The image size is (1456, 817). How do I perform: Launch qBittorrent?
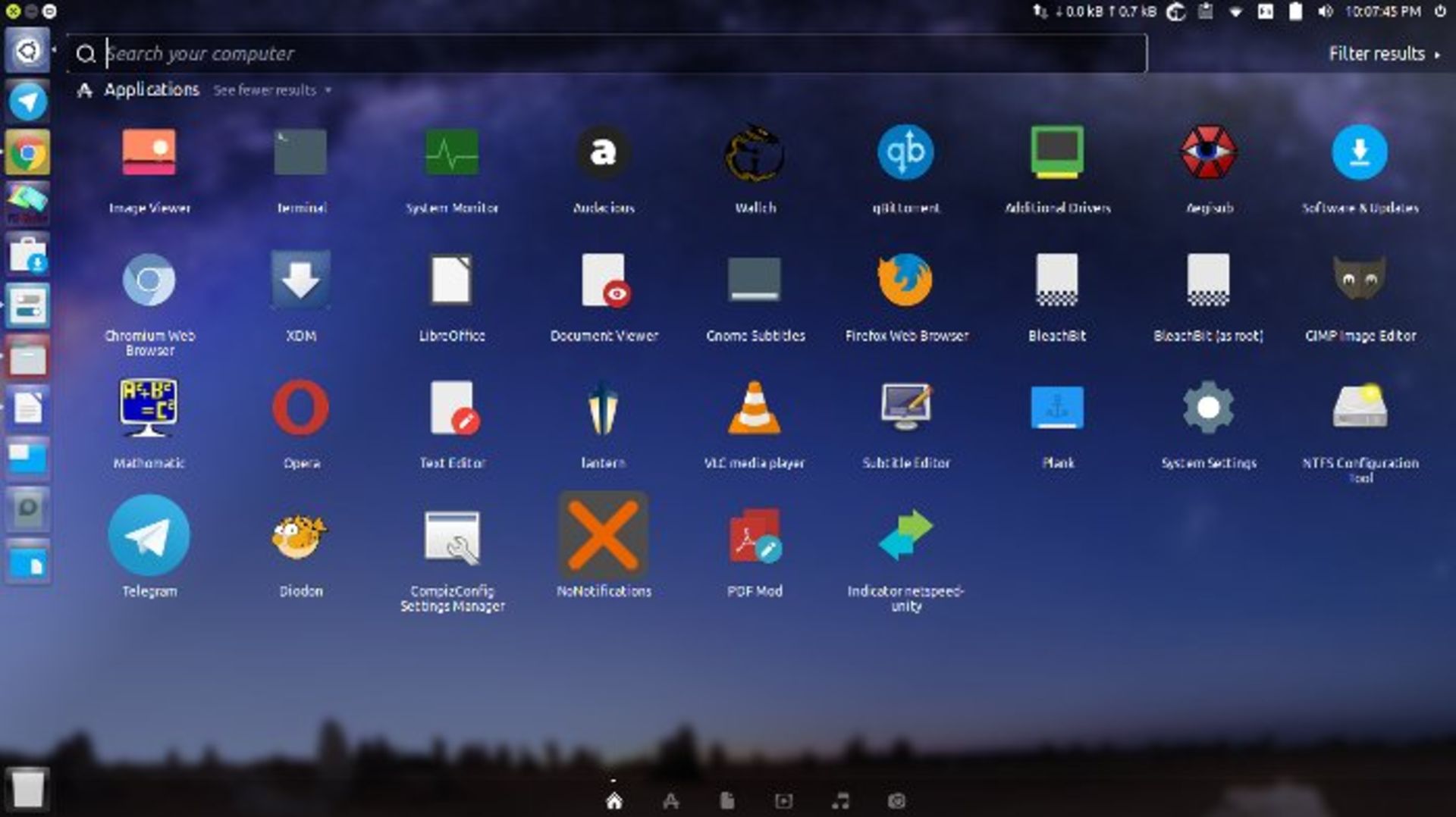coord(905,153)
